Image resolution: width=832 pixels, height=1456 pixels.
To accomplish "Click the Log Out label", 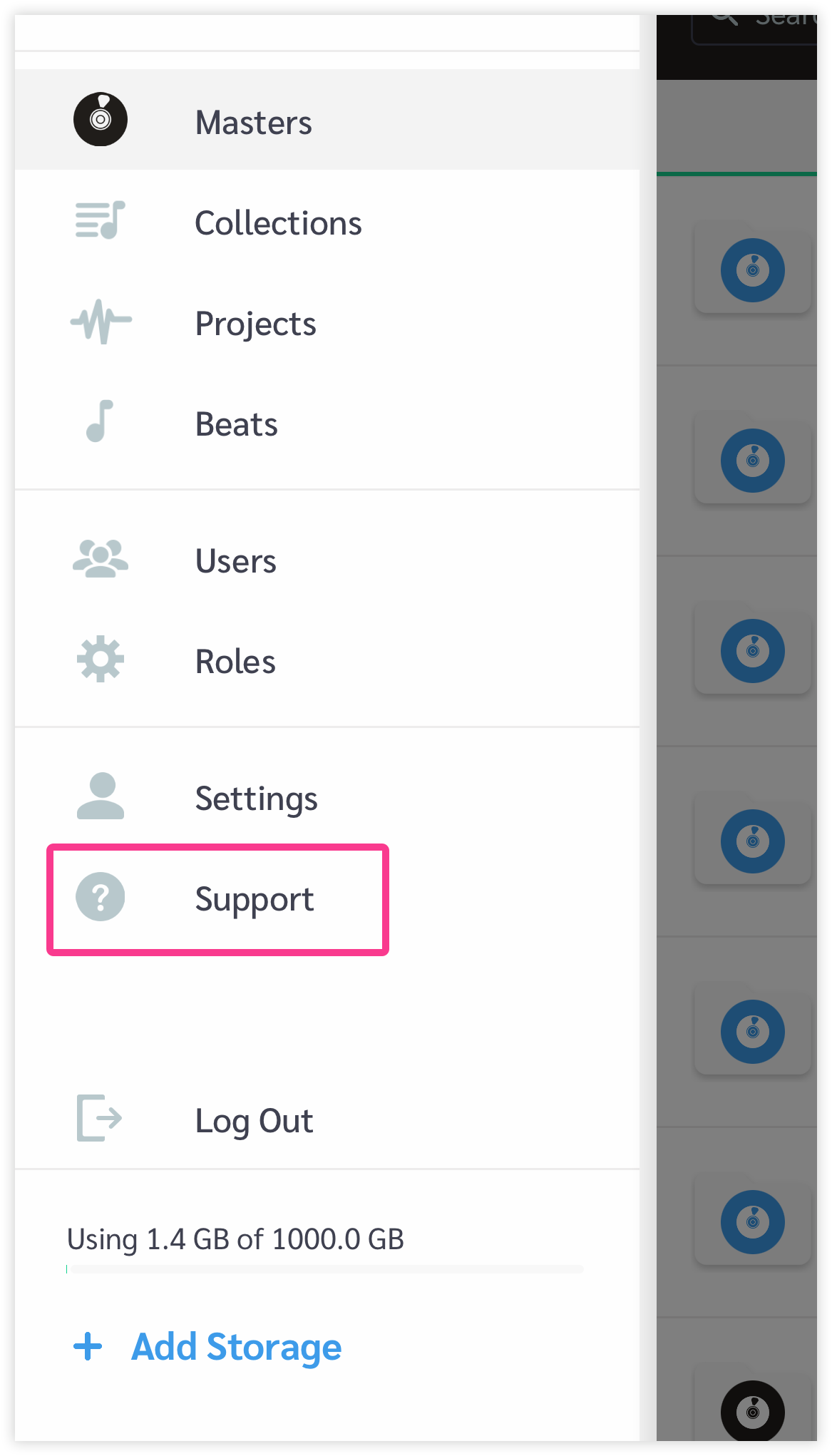I will tap(254, 1121).
